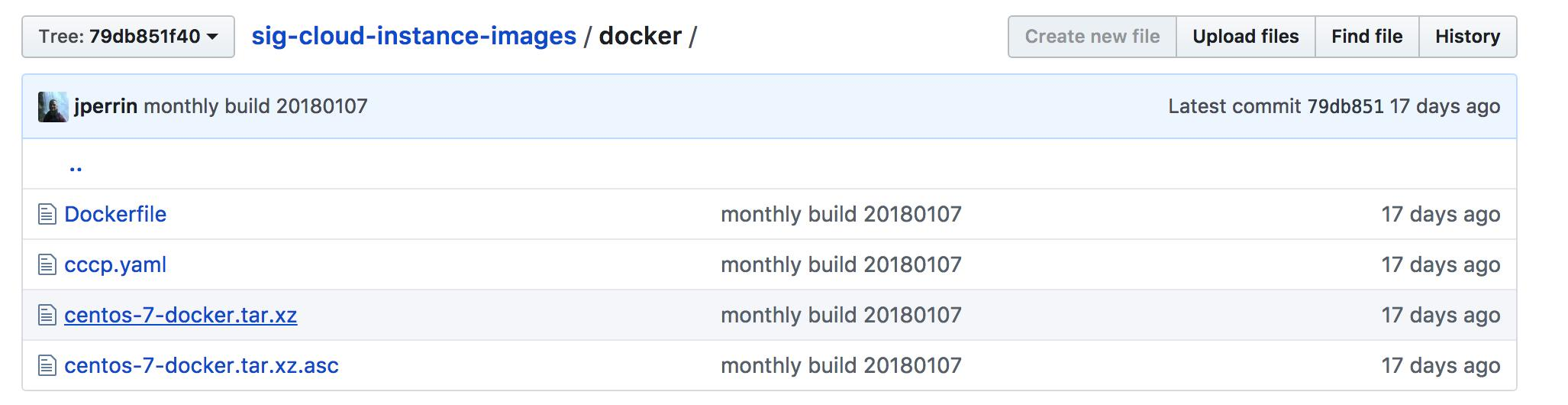Image resolution: width=1568 pixels, height=405 pixels.
Task: Go to sig-cloud-instance-images repository root
Action: tap(414, 37)
